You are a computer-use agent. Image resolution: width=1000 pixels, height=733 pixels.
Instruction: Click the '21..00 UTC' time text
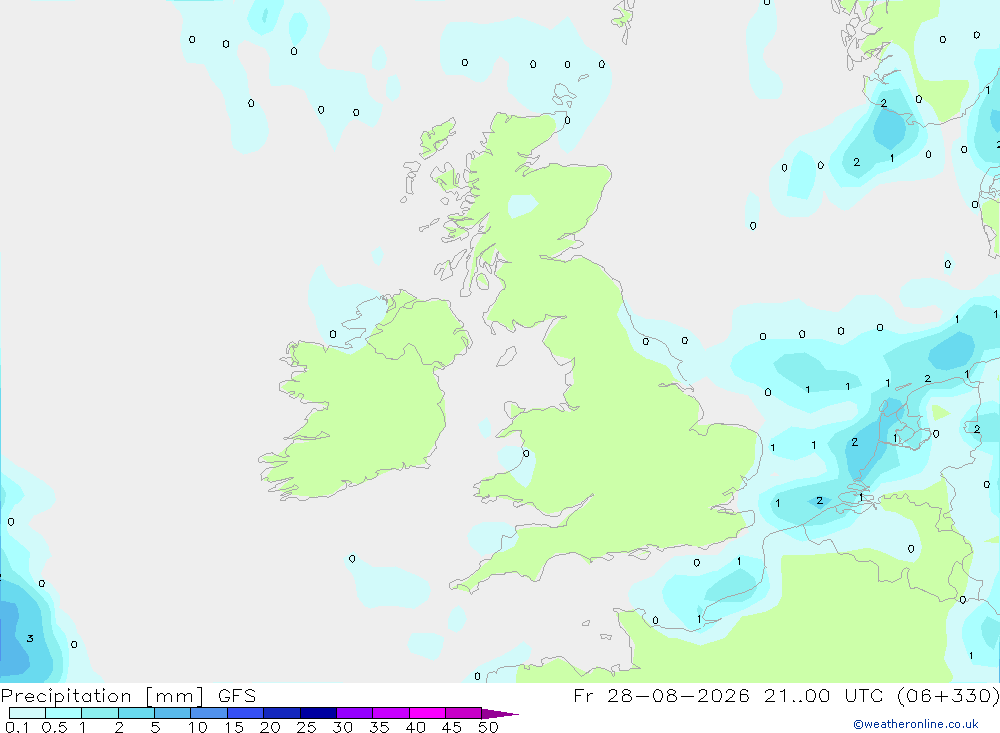tap(822, 695)
